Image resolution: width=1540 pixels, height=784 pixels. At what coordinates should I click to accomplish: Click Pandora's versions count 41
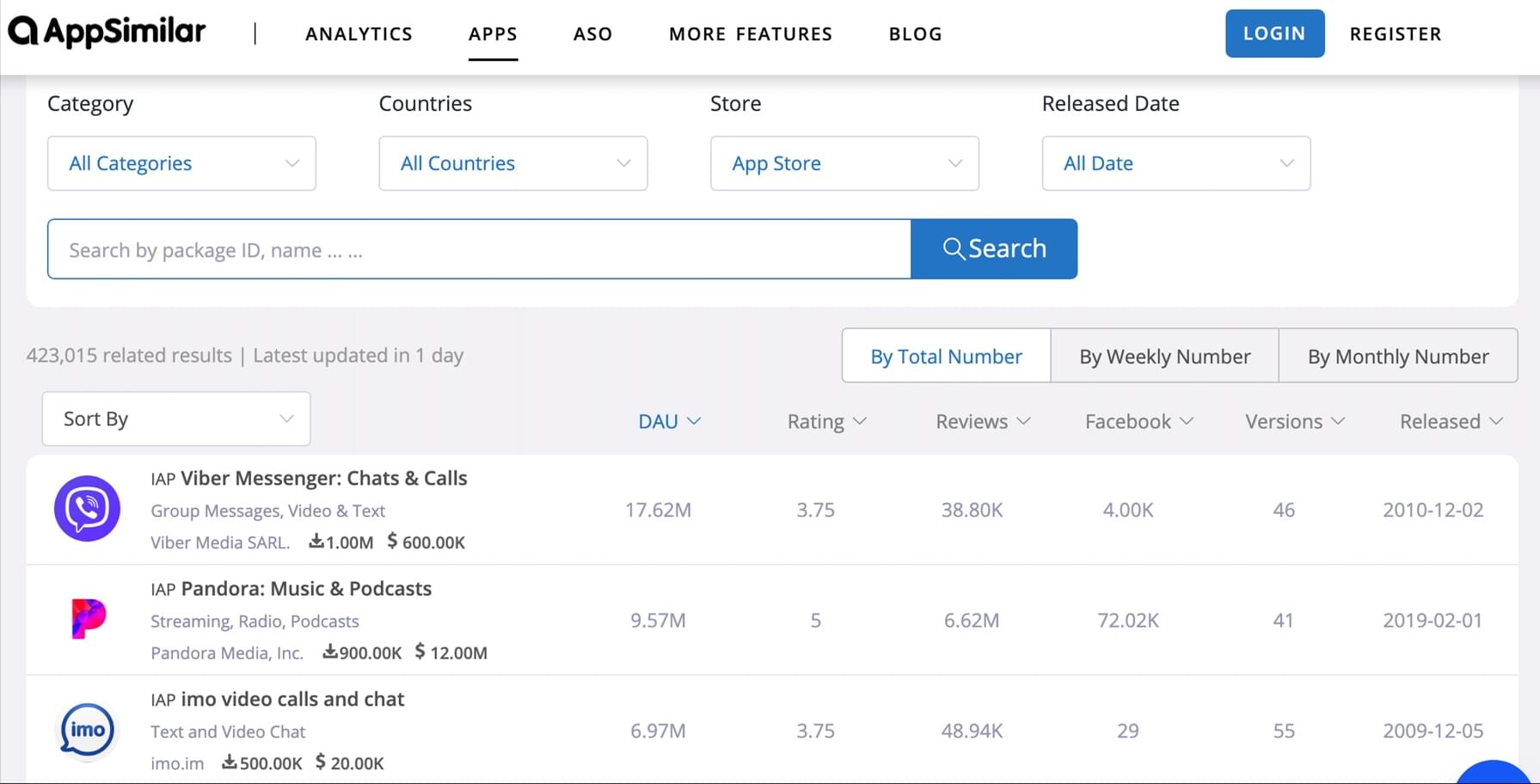tap(1283, 620)
